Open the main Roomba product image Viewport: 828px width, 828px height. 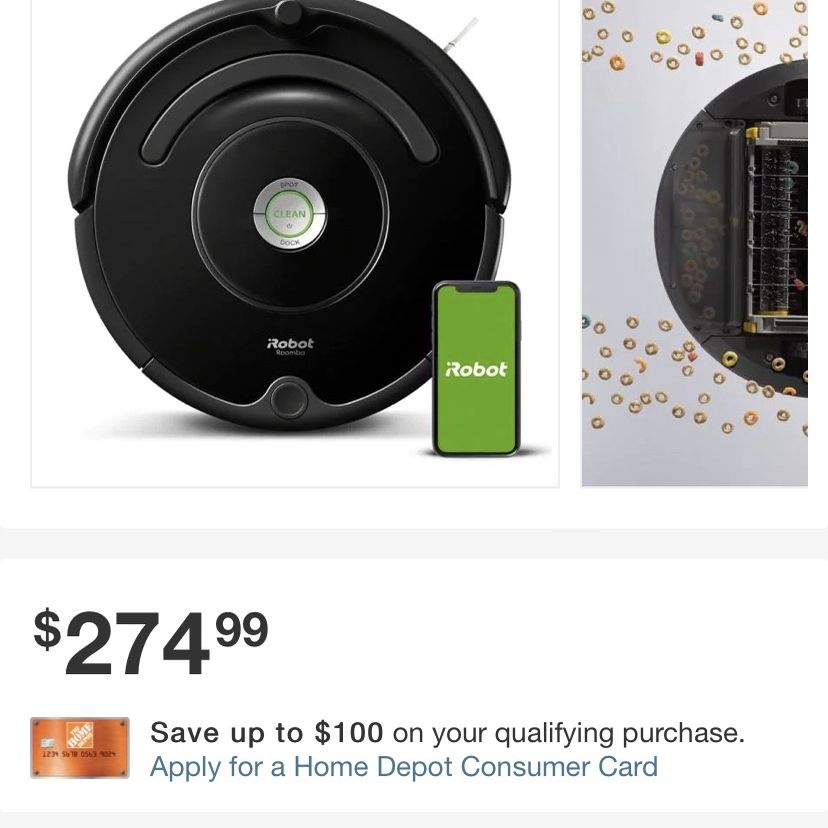pos(295,243)
